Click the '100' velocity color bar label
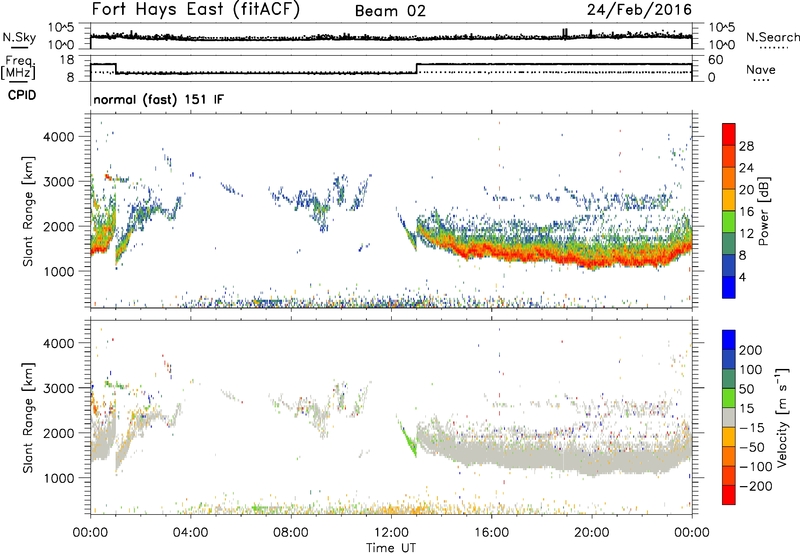Screen dimensions: 800x554 (751, 369)
